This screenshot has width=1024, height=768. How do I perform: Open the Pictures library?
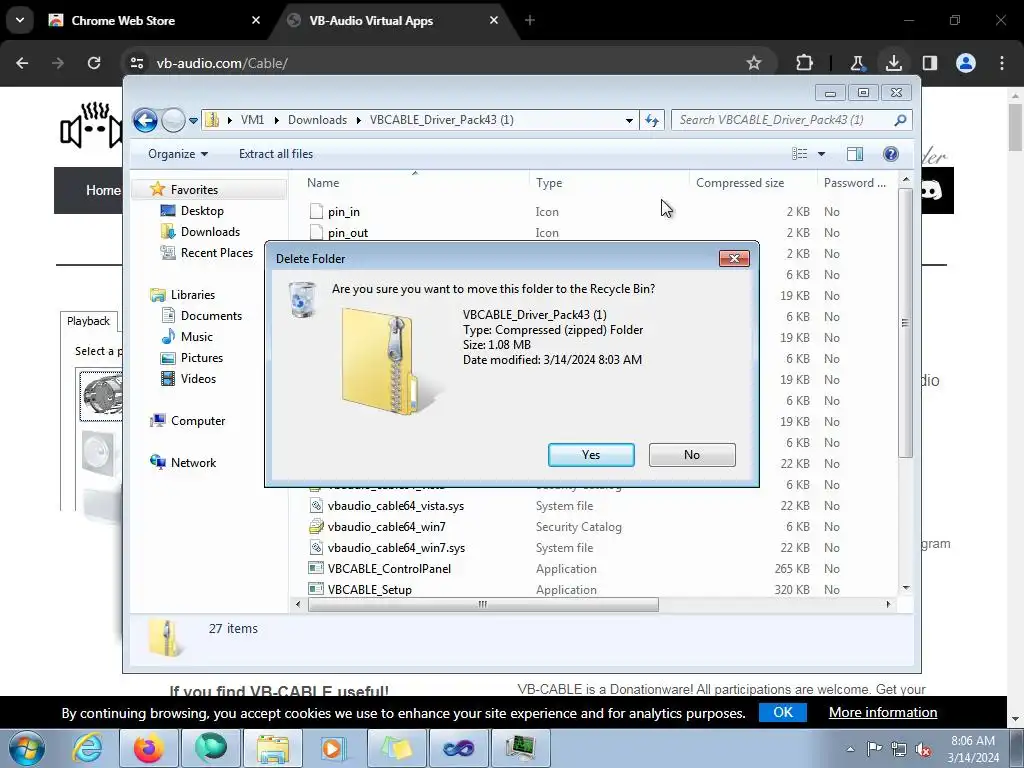coord(202,358)
